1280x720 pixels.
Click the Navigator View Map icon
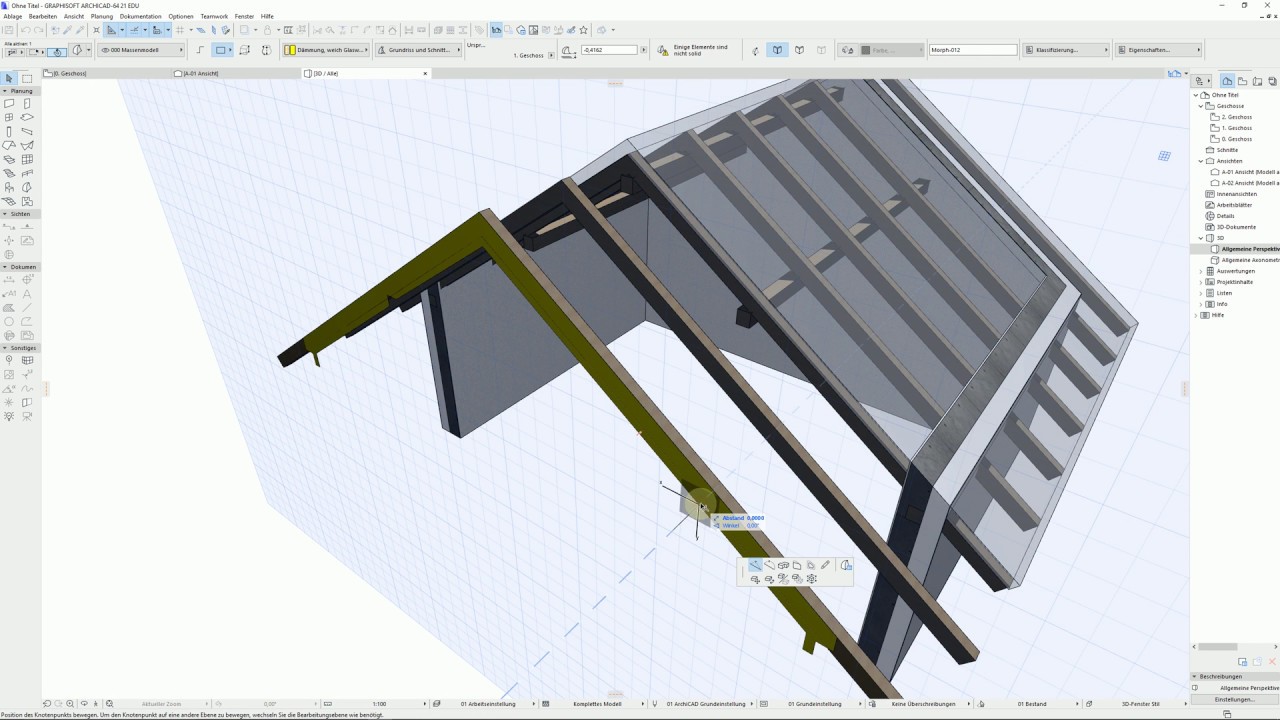[x=1242, y=81]
